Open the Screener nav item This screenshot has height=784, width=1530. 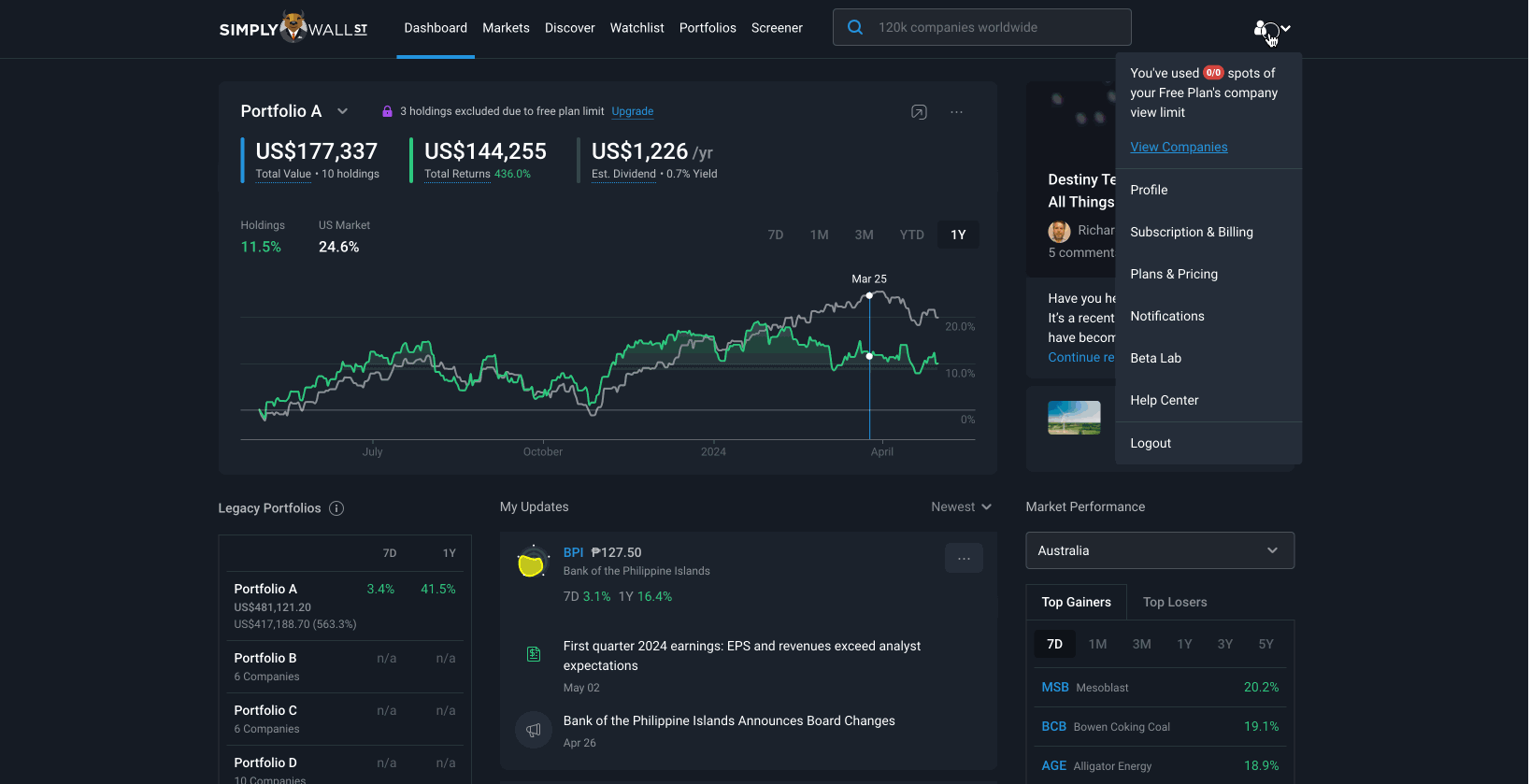(777, 28)
